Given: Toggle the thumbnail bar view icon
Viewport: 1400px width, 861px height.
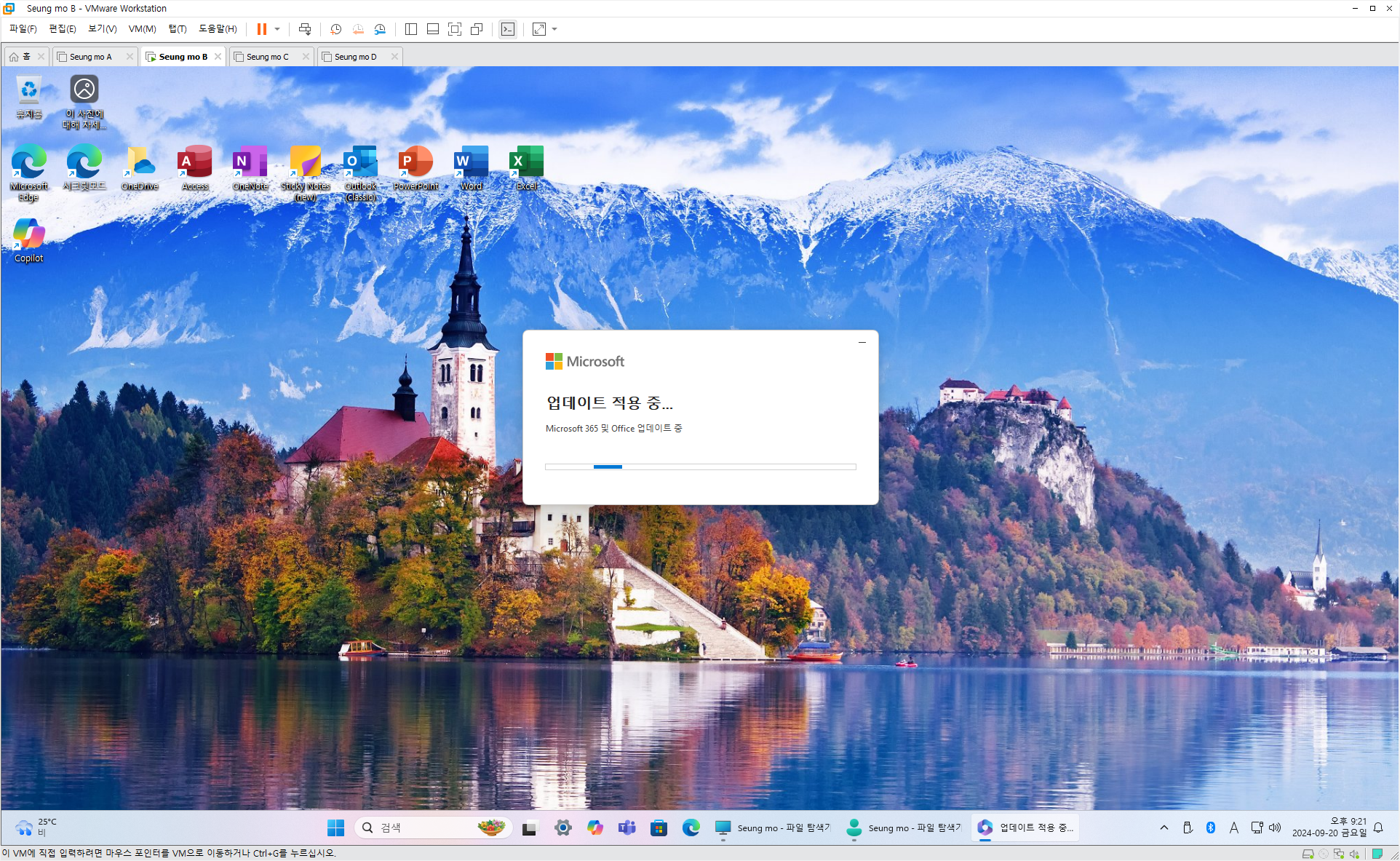Looking at the screenshot, I should tap(433, 29).
